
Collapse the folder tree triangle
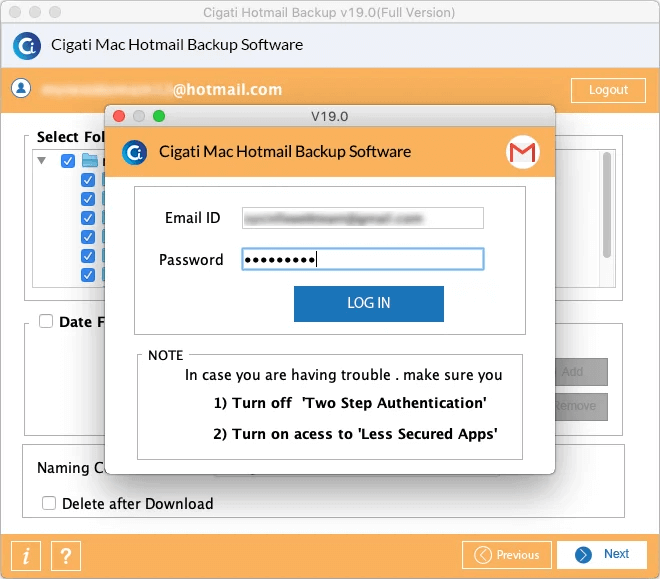41,160
